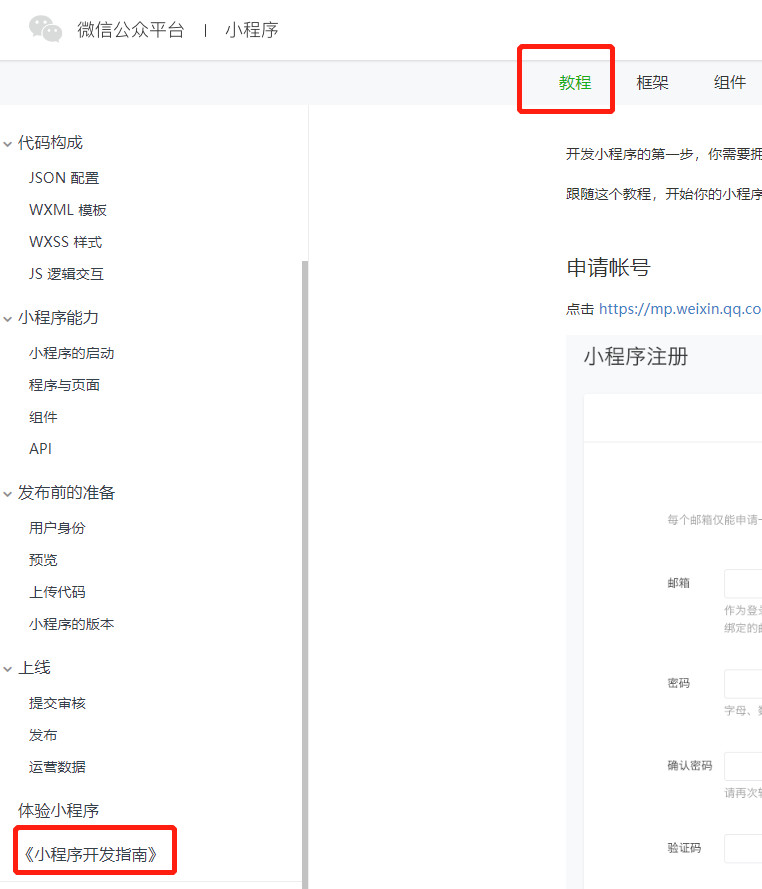
Task: Open 上传代码 in the sidebar
Action: tap(57, 592)
